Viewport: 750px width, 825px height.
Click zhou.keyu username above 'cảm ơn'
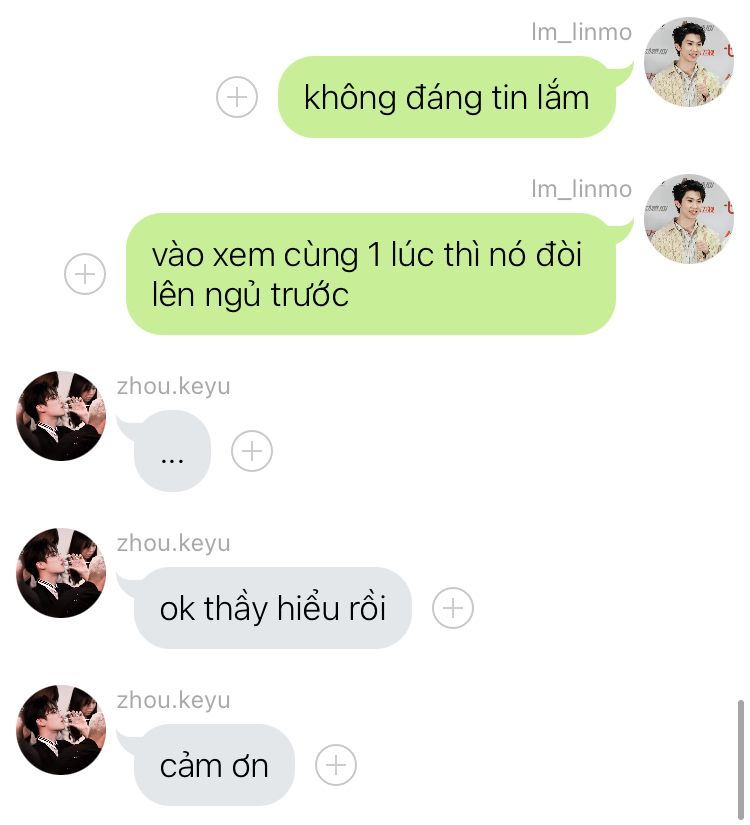point(174,700)
